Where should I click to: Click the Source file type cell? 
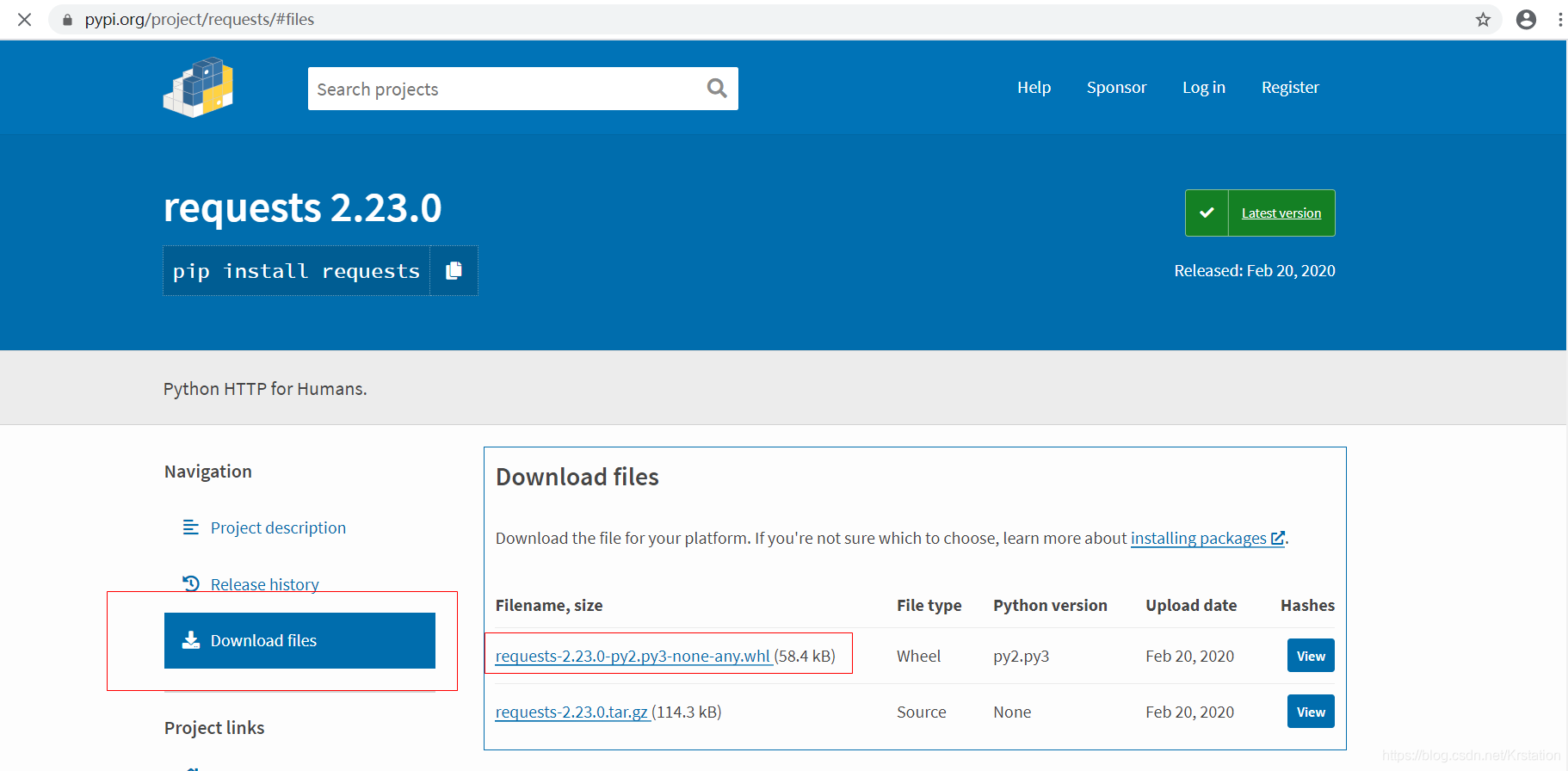[x=921, y=712]
